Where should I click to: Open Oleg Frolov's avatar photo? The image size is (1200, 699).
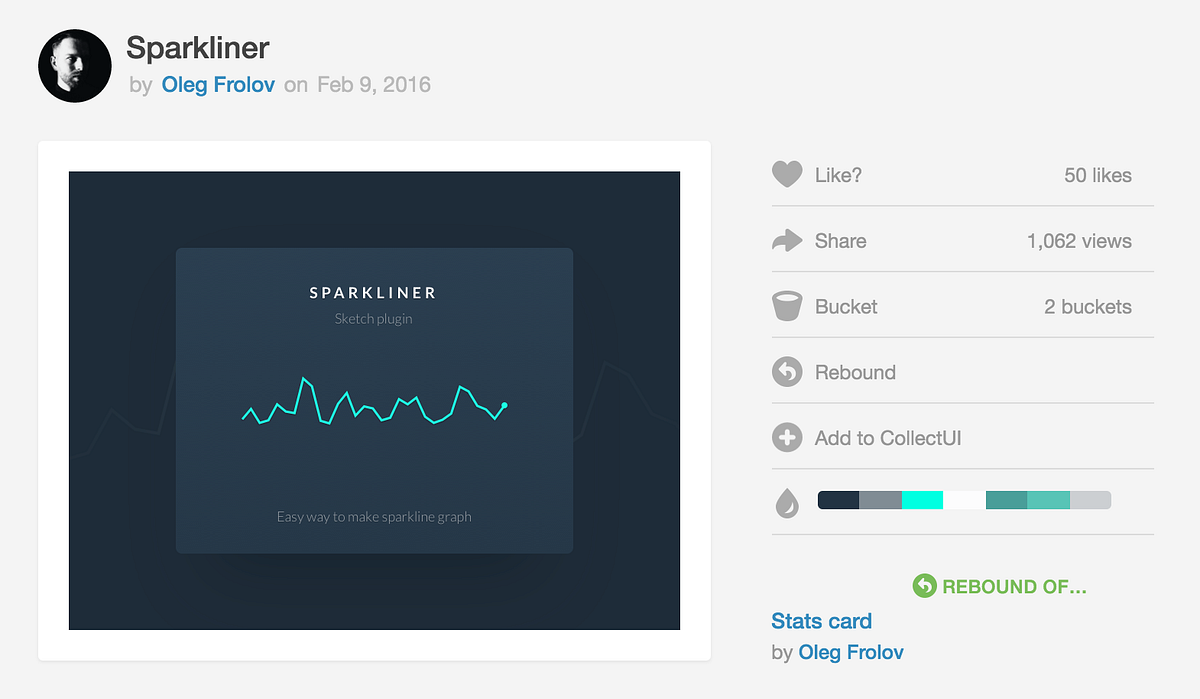[74, 65]
